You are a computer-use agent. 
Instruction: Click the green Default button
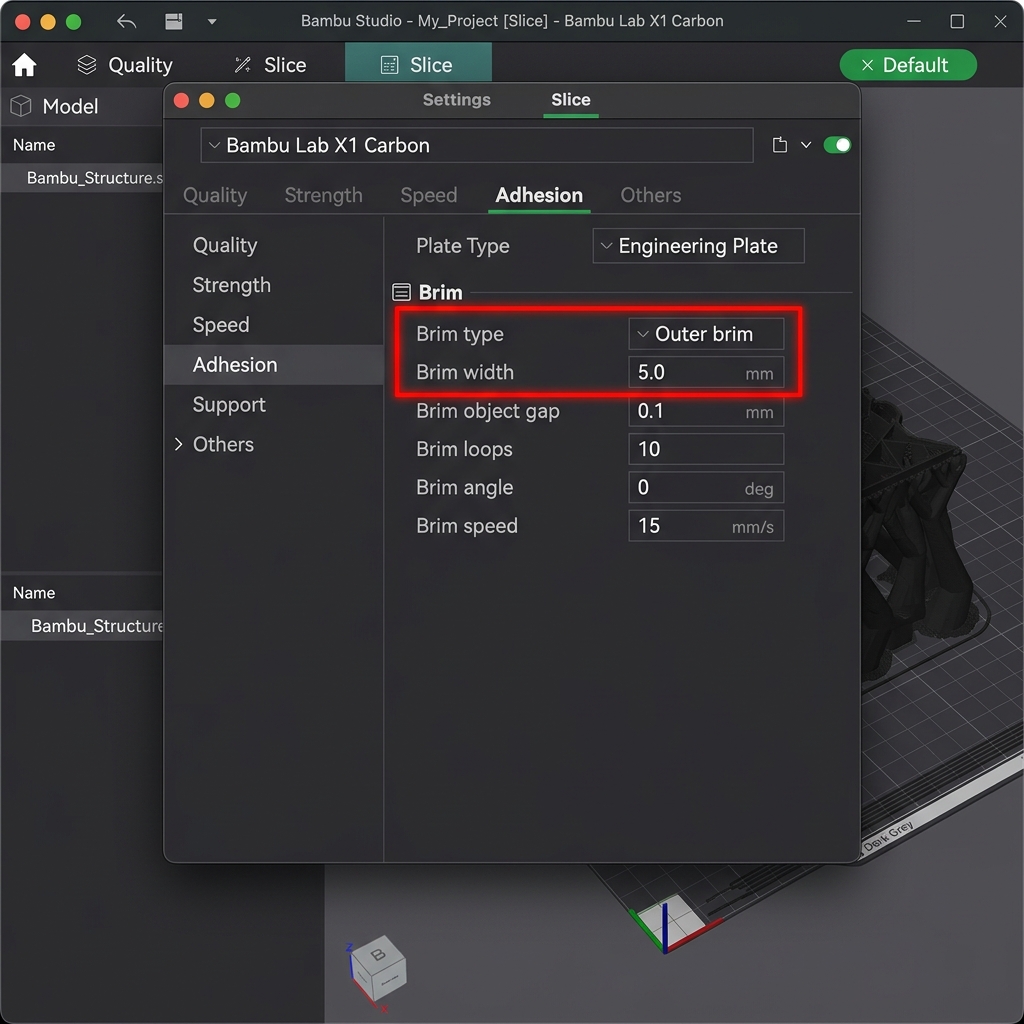908,65
